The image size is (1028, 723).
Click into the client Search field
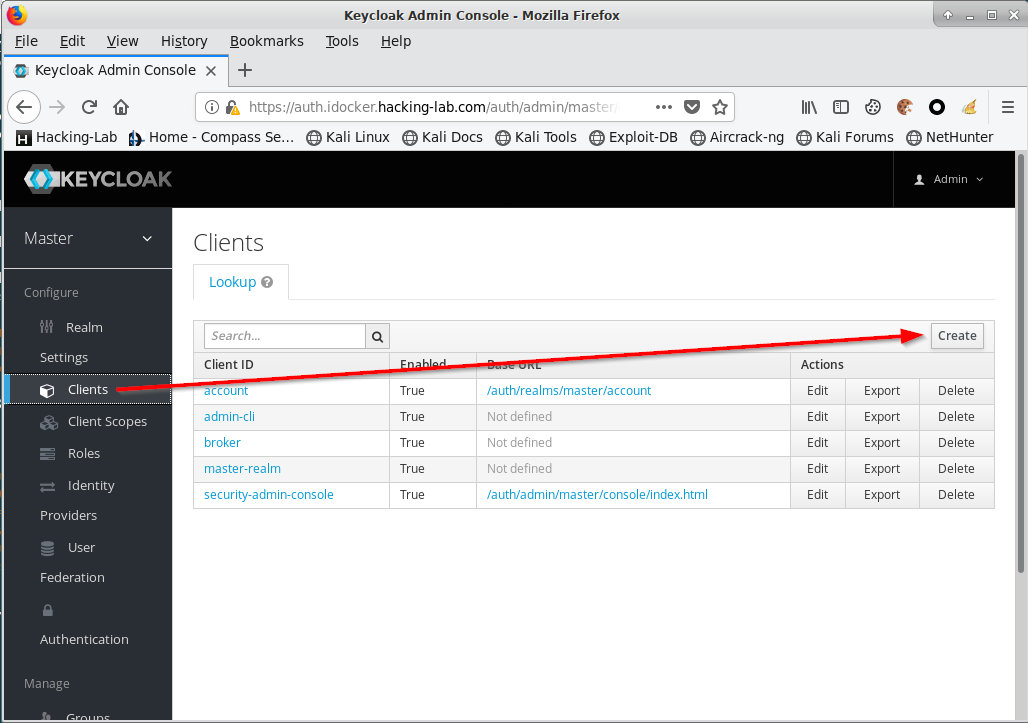click(x=285, y=336)
